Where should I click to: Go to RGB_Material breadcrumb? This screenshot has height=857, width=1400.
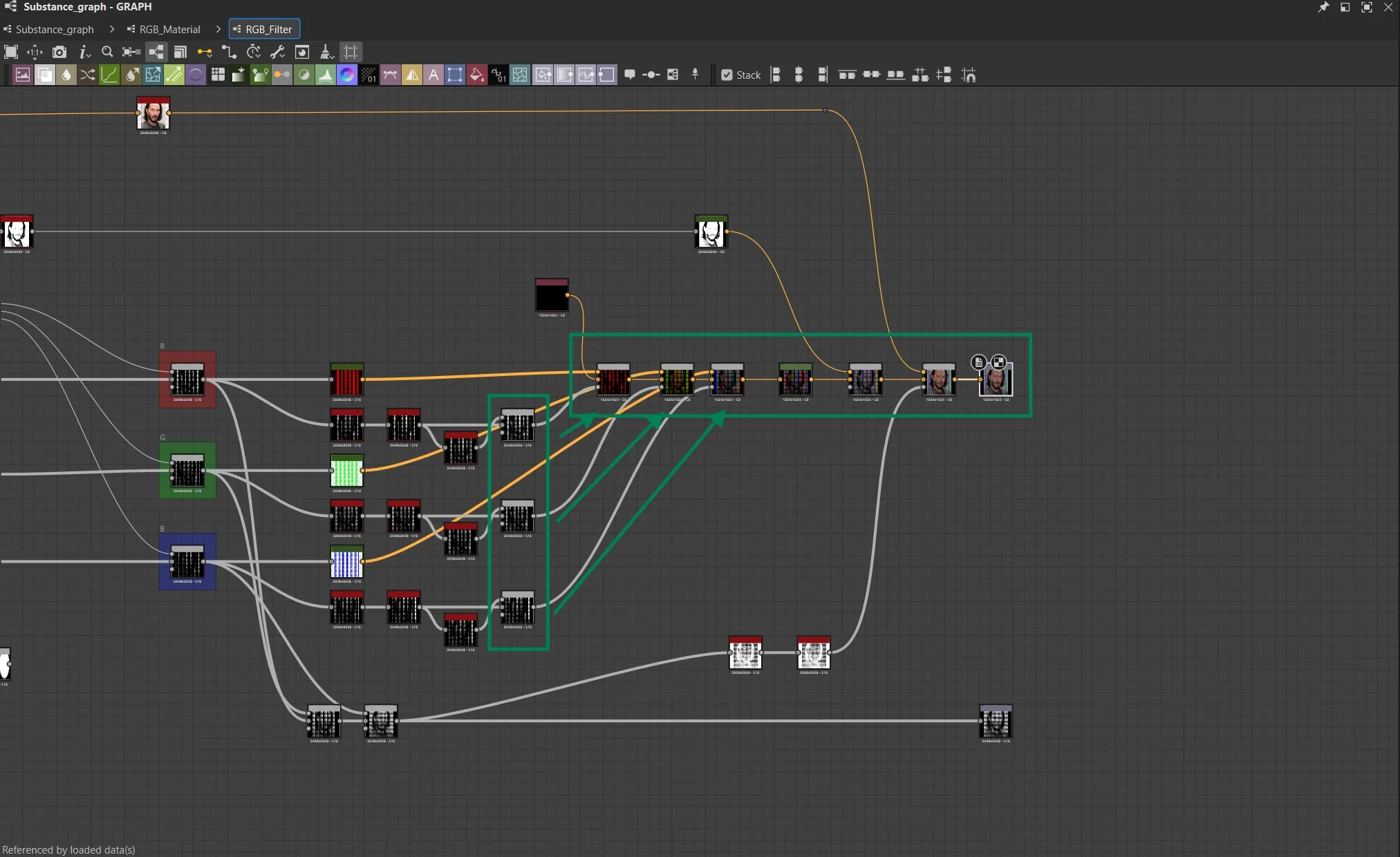tap(170, 29)
